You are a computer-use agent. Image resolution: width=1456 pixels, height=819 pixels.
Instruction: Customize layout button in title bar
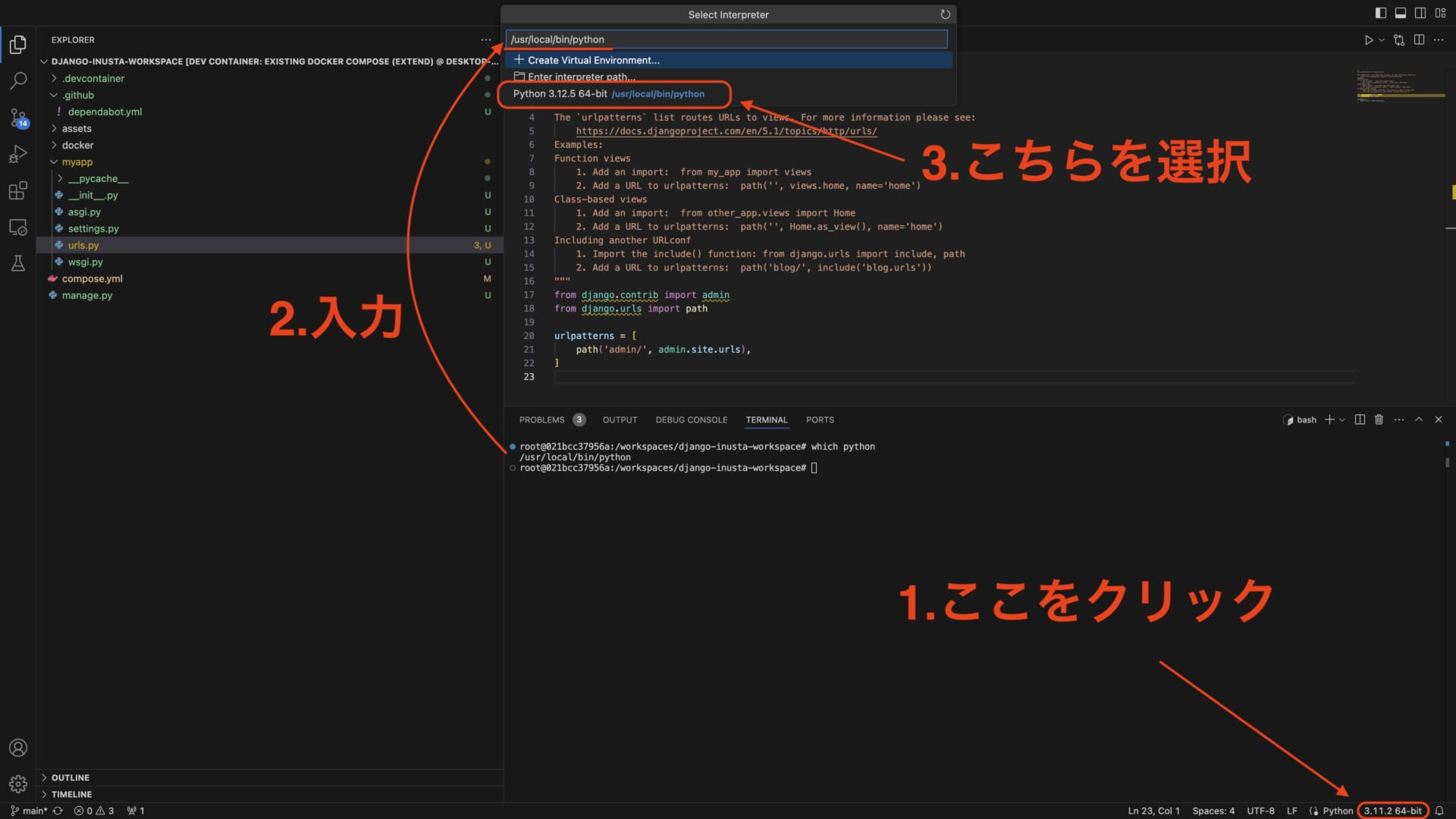click(1440, 13)
